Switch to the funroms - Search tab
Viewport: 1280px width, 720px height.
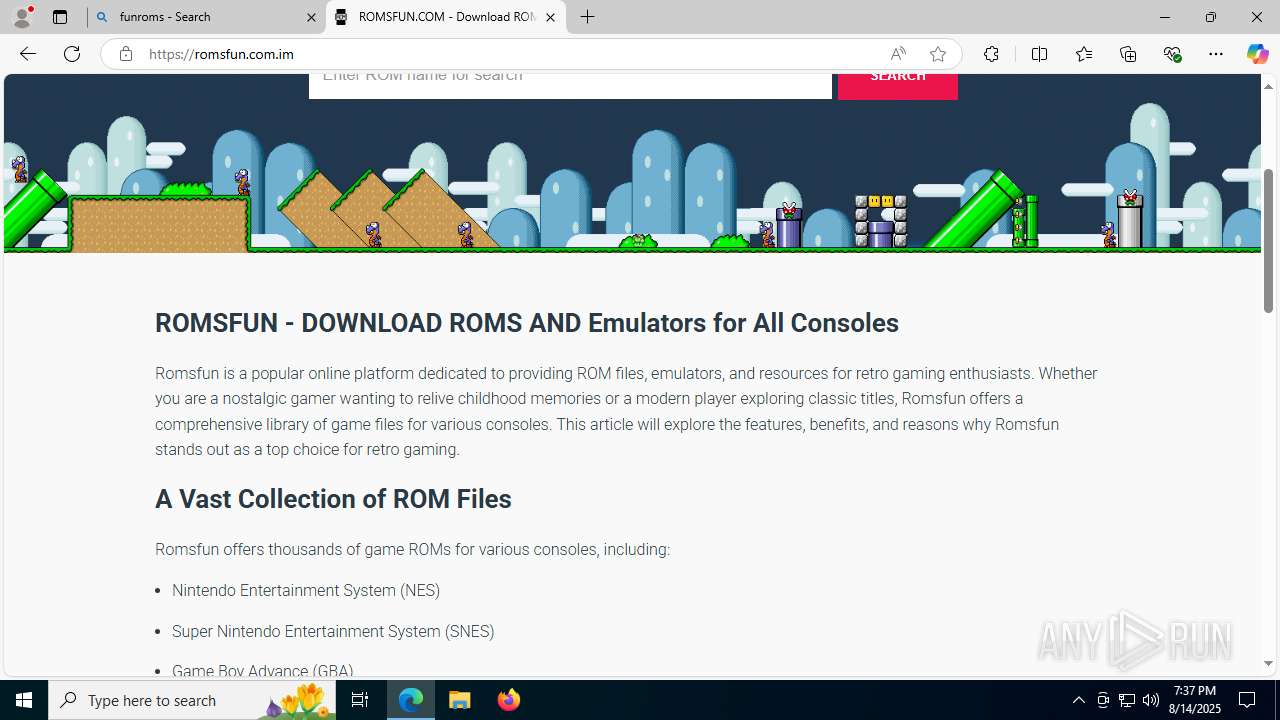tap(207, 17)
